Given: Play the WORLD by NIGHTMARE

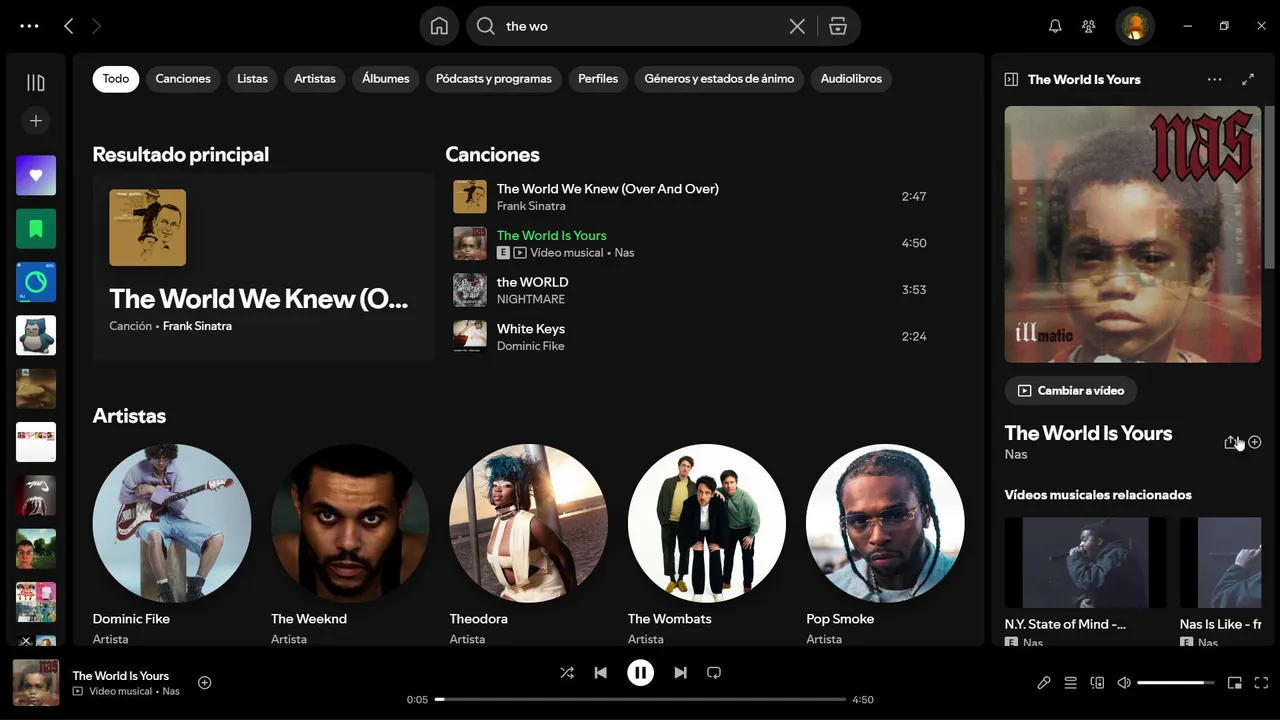Looking at the screenshot, I should [696, 290].
